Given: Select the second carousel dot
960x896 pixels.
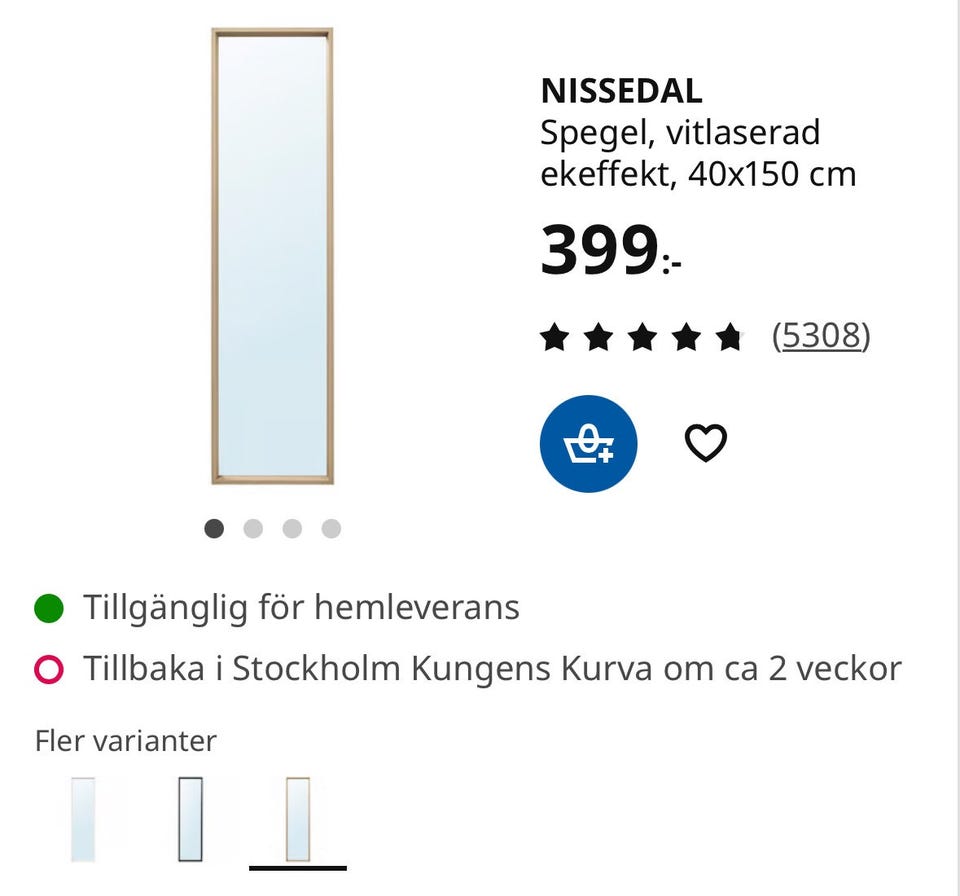Looking at the screenshot, I should coord(252,528).
